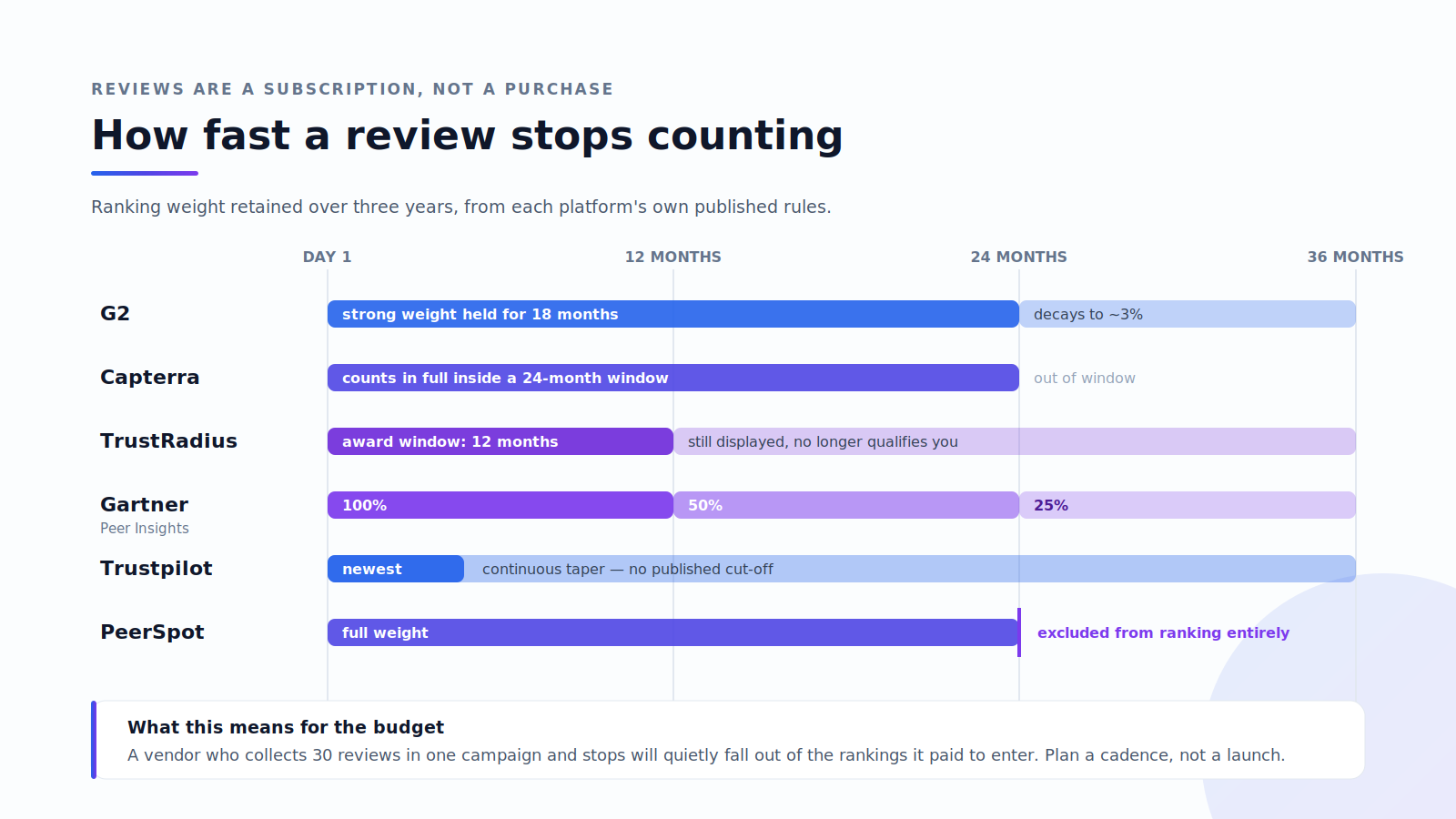Screen dimensions: 1456x819
Task: Click the "Trustpilot" row label
Action: [157, 569]
